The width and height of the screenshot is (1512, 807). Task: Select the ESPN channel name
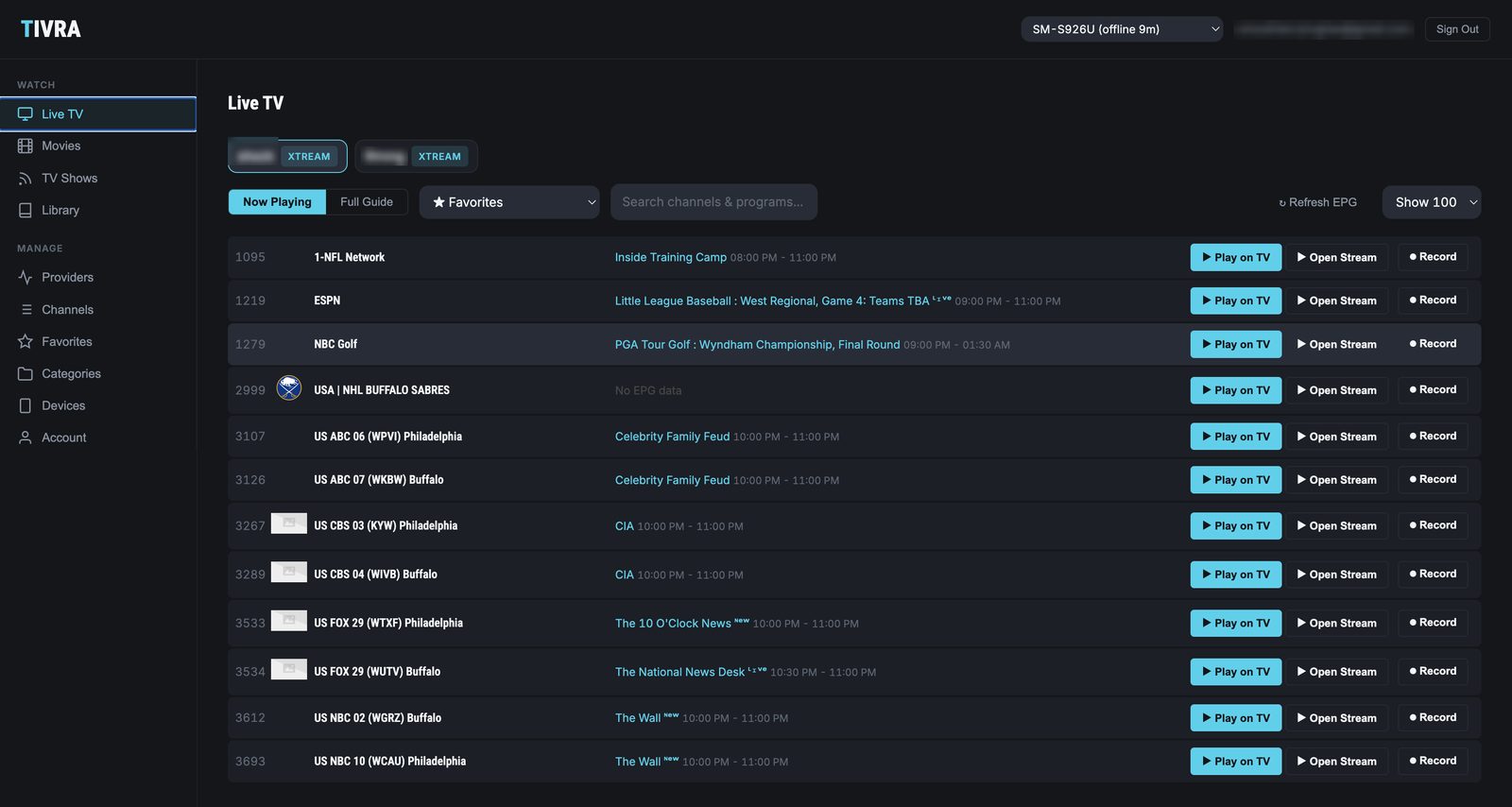[x=327, y=300]
